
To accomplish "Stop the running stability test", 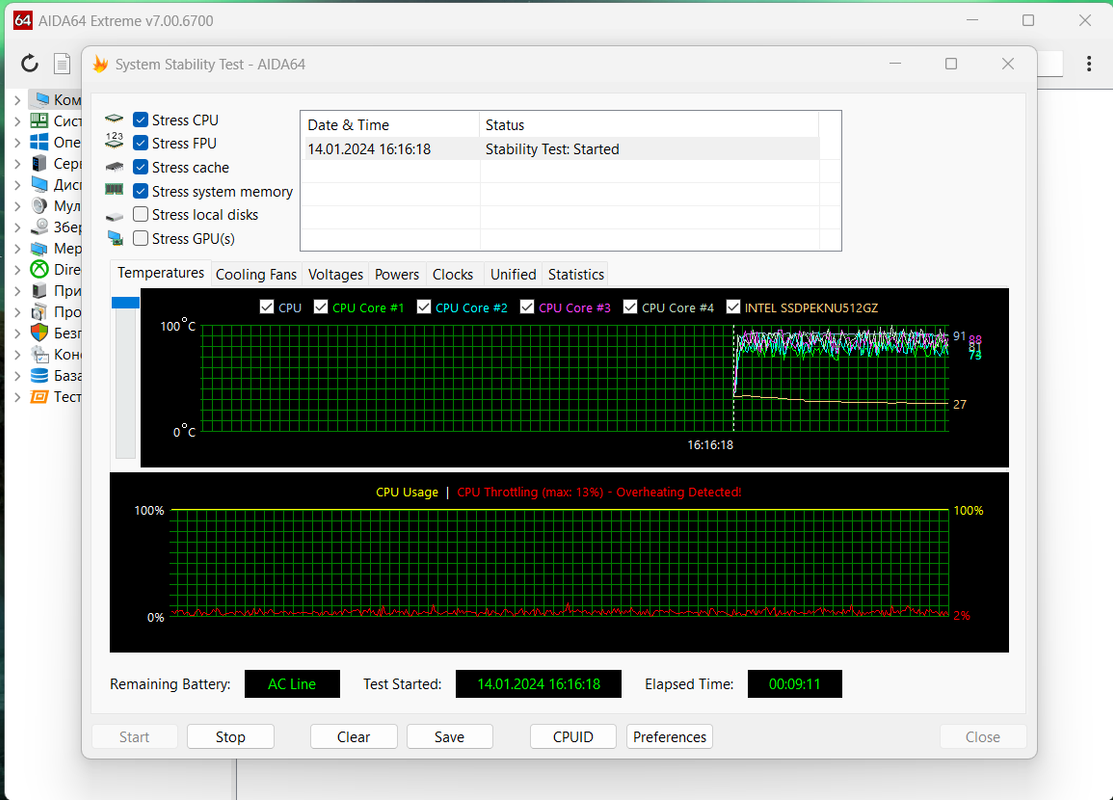I will point(230,737).
